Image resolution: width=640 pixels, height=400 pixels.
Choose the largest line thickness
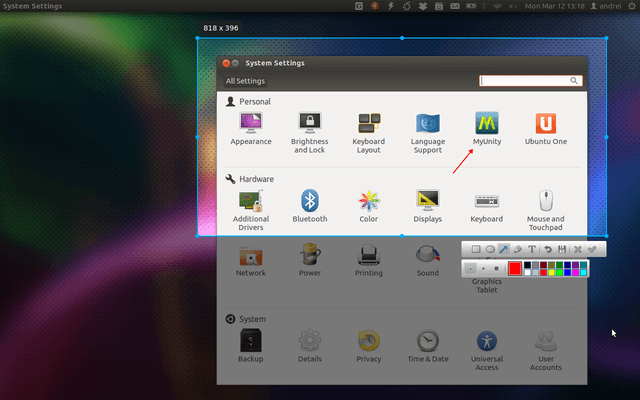point(496,269)
